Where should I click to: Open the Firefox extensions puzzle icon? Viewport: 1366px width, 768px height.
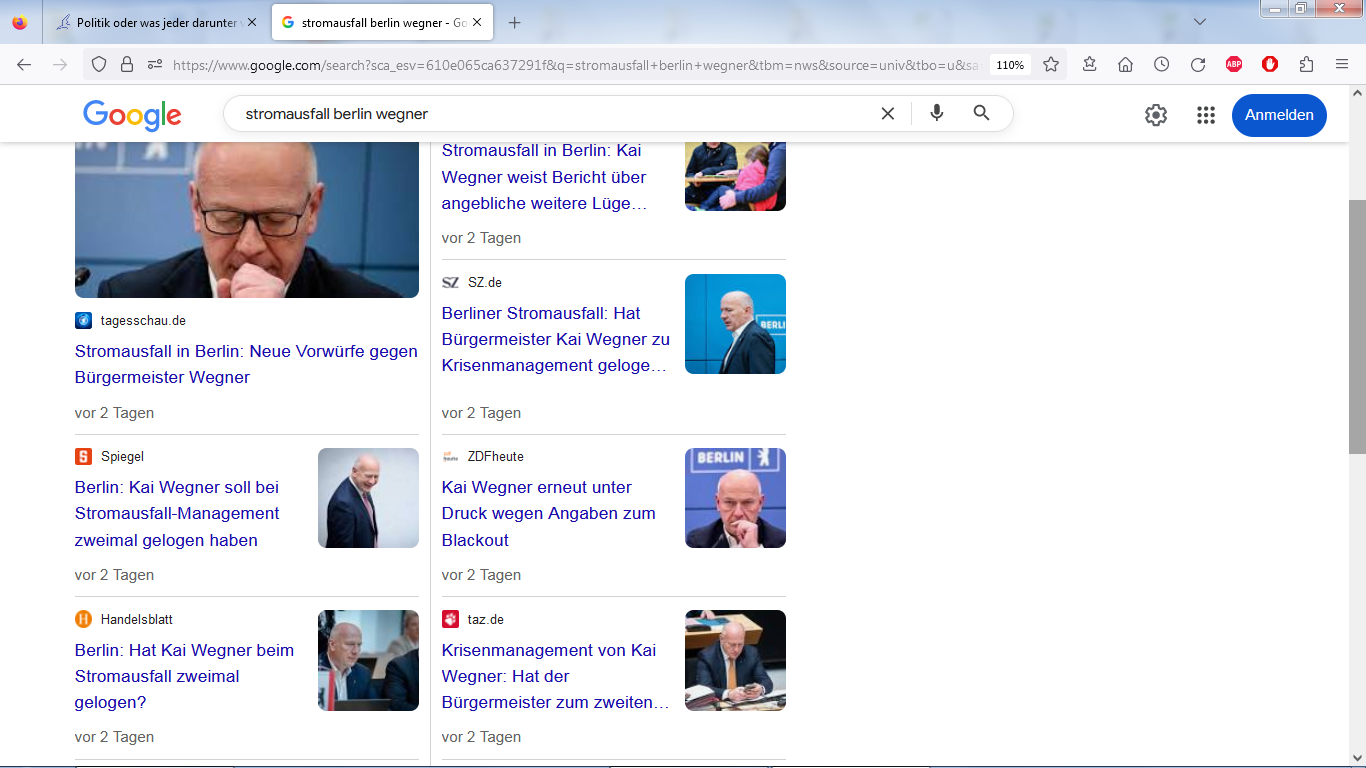tap(1306, 64)
